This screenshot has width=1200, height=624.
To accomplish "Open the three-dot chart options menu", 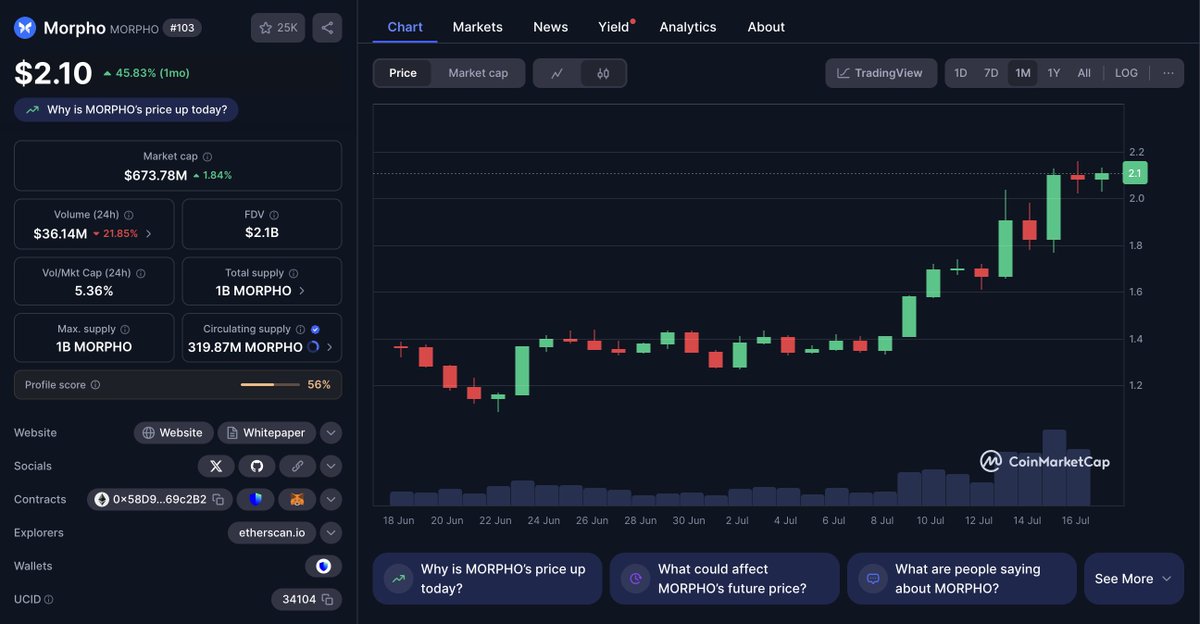I will point(1167,73).
